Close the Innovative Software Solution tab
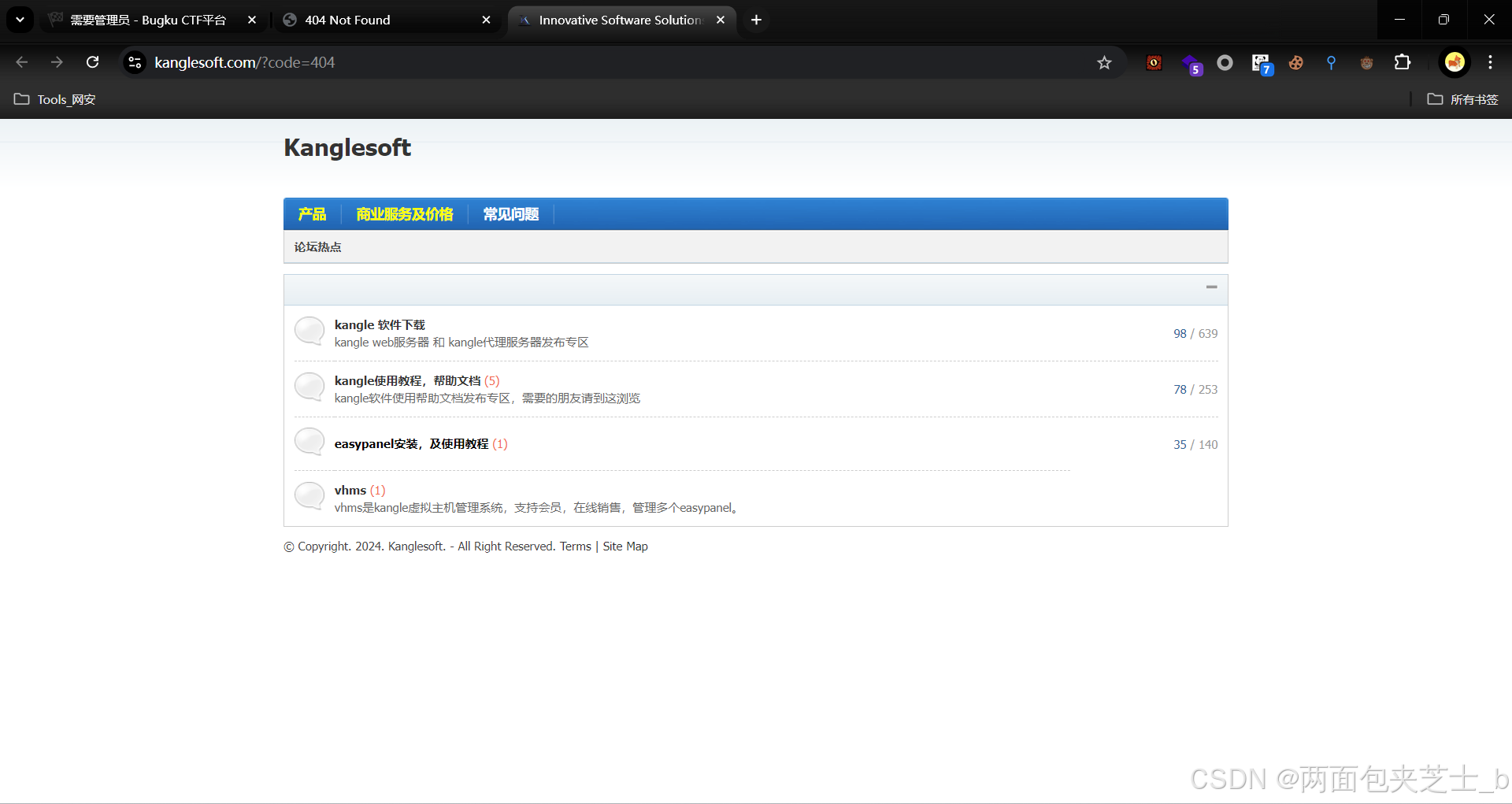Viewport: 1512px width, 804px height. pos(721,20)
